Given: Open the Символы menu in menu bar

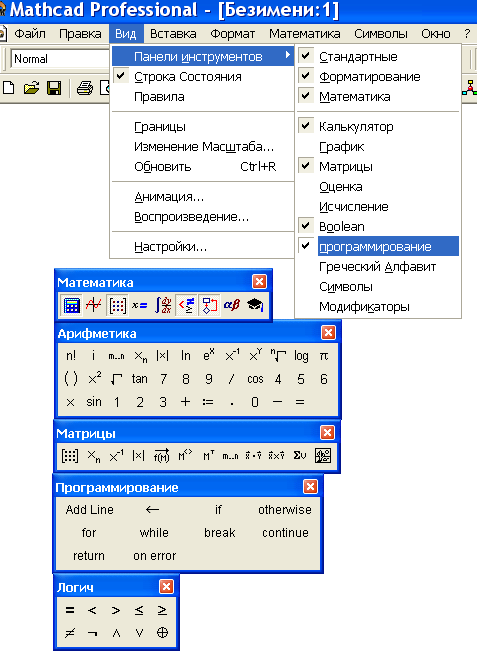Looking at the screenshot, I should point(381,33).
